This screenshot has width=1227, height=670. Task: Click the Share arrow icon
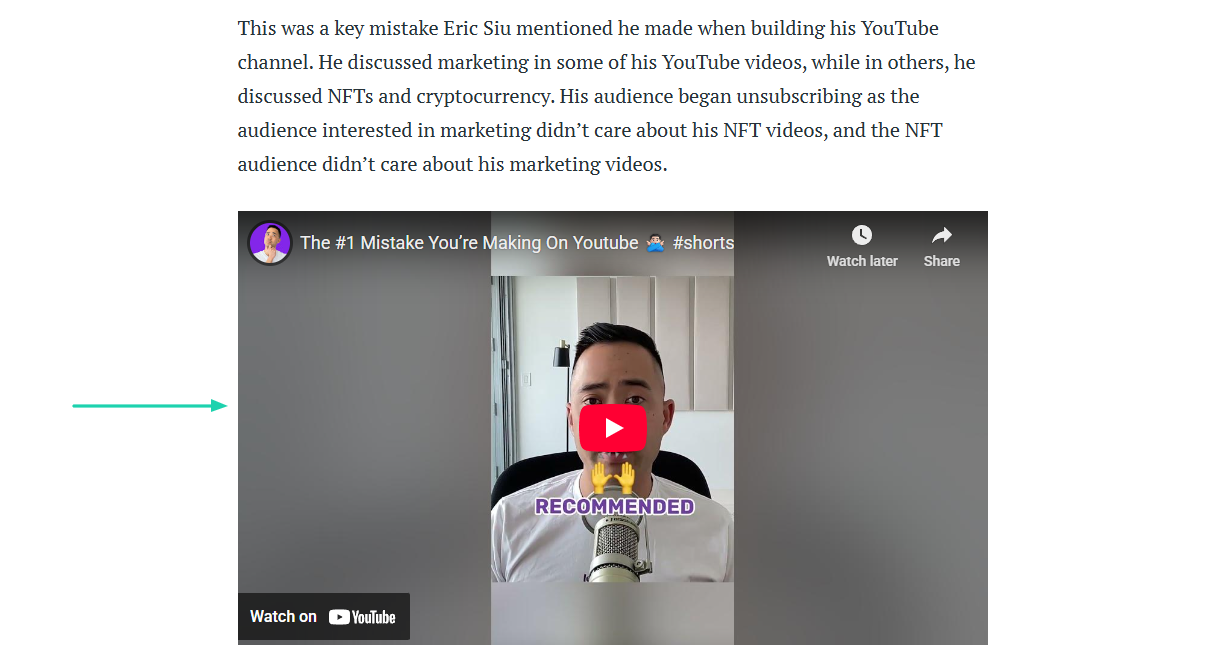click(x=942, y=235)
